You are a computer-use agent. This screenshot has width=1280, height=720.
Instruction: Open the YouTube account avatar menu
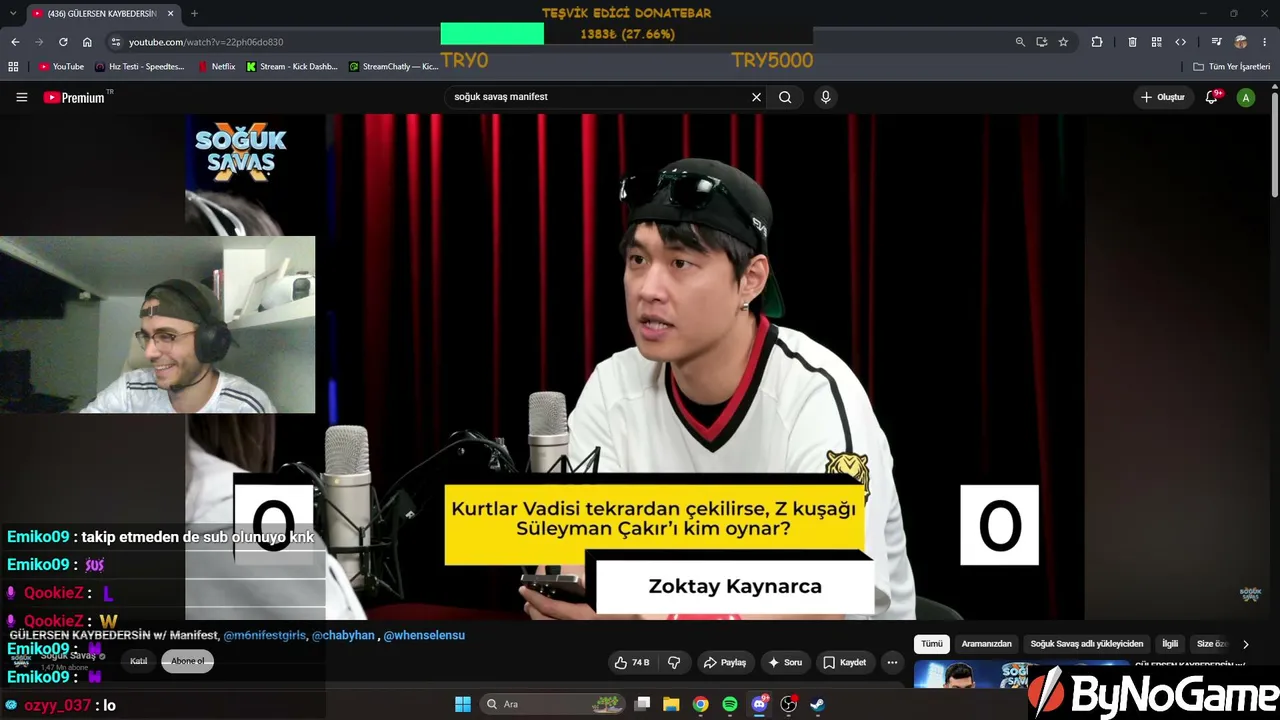tap(1246, 97)
